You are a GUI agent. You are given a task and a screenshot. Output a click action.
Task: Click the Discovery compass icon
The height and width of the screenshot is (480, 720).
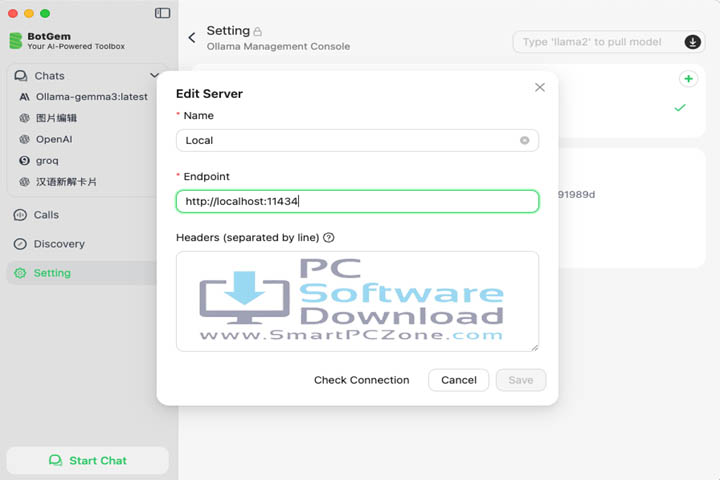click(x=20, y=244)
